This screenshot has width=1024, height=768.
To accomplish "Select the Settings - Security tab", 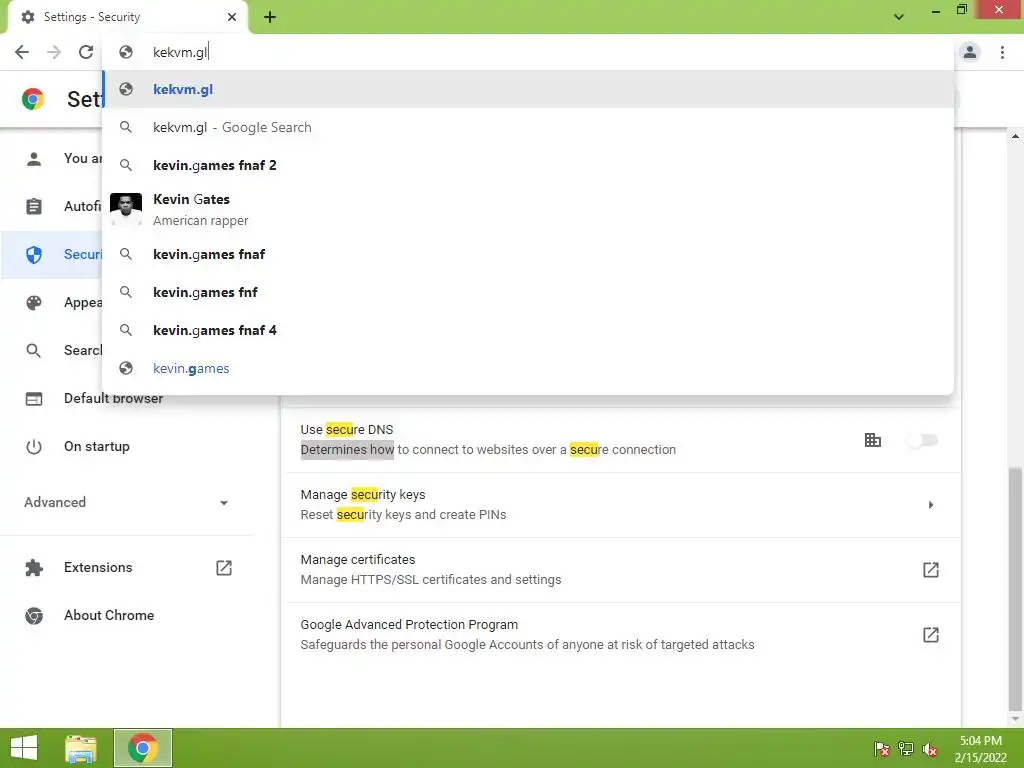I will click(127, 17).
